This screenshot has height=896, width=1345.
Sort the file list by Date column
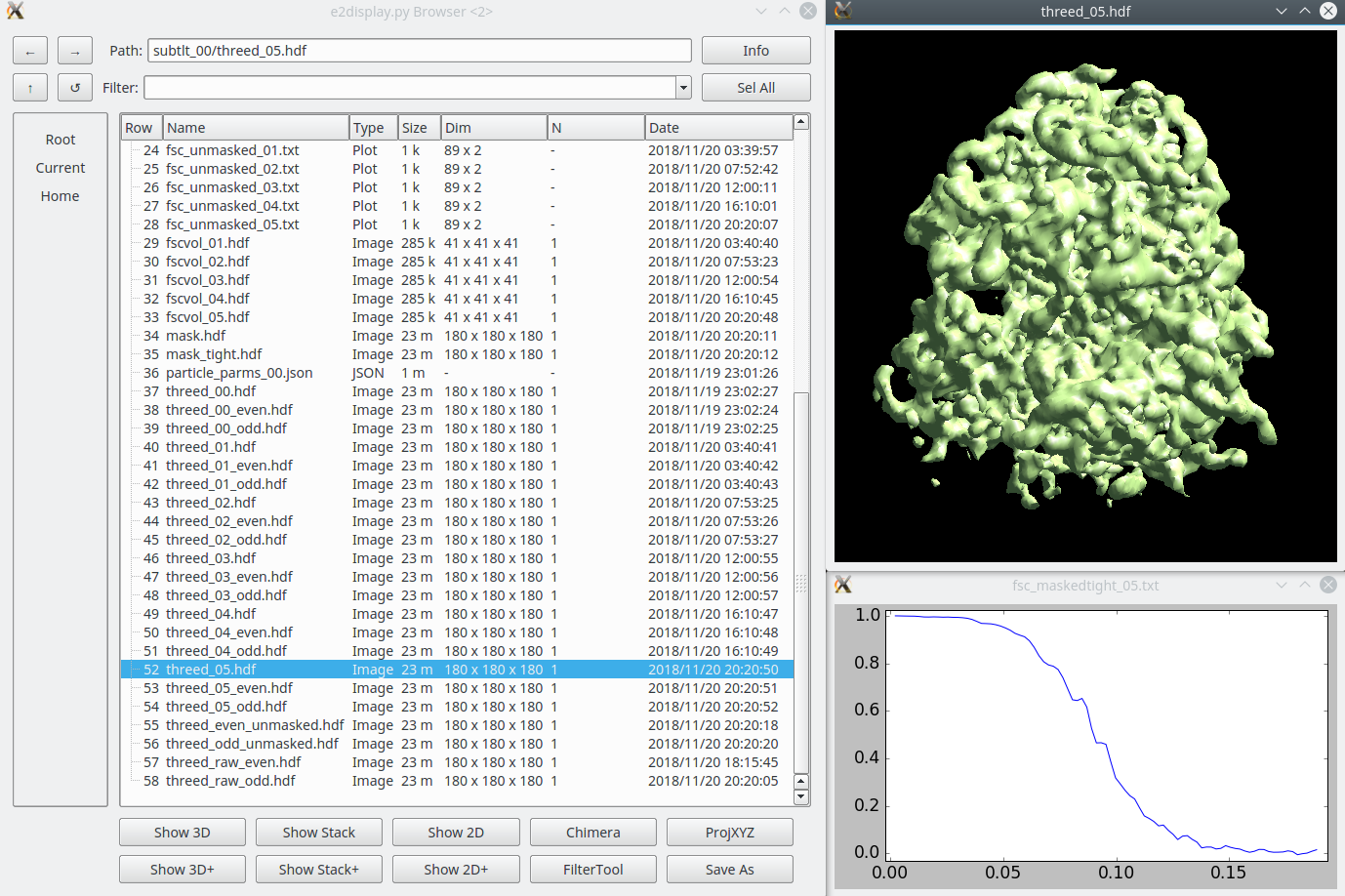coord(717,128)
